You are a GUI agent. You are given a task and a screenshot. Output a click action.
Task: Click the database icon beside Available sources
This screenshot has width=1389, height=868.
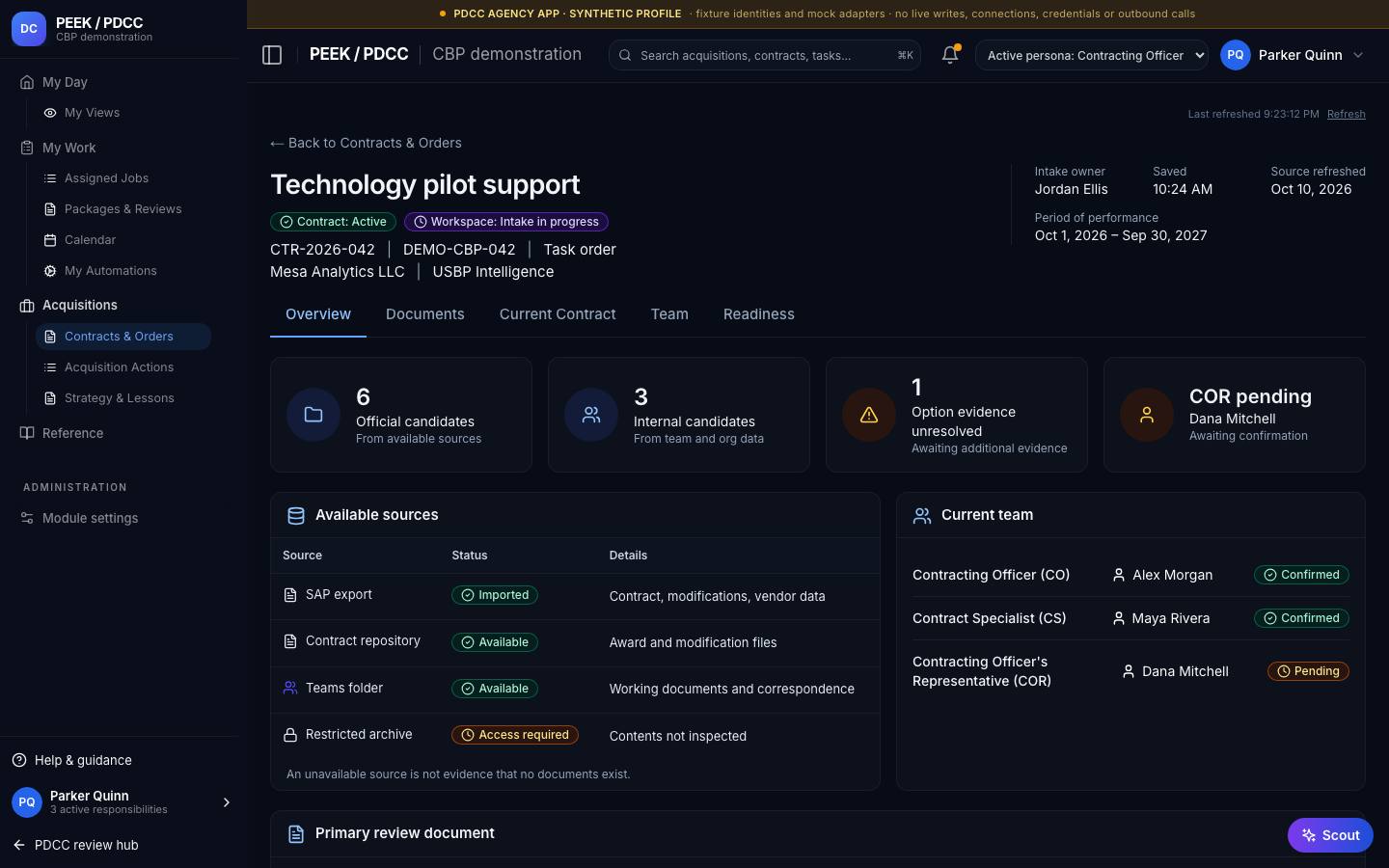coord(296,516)
